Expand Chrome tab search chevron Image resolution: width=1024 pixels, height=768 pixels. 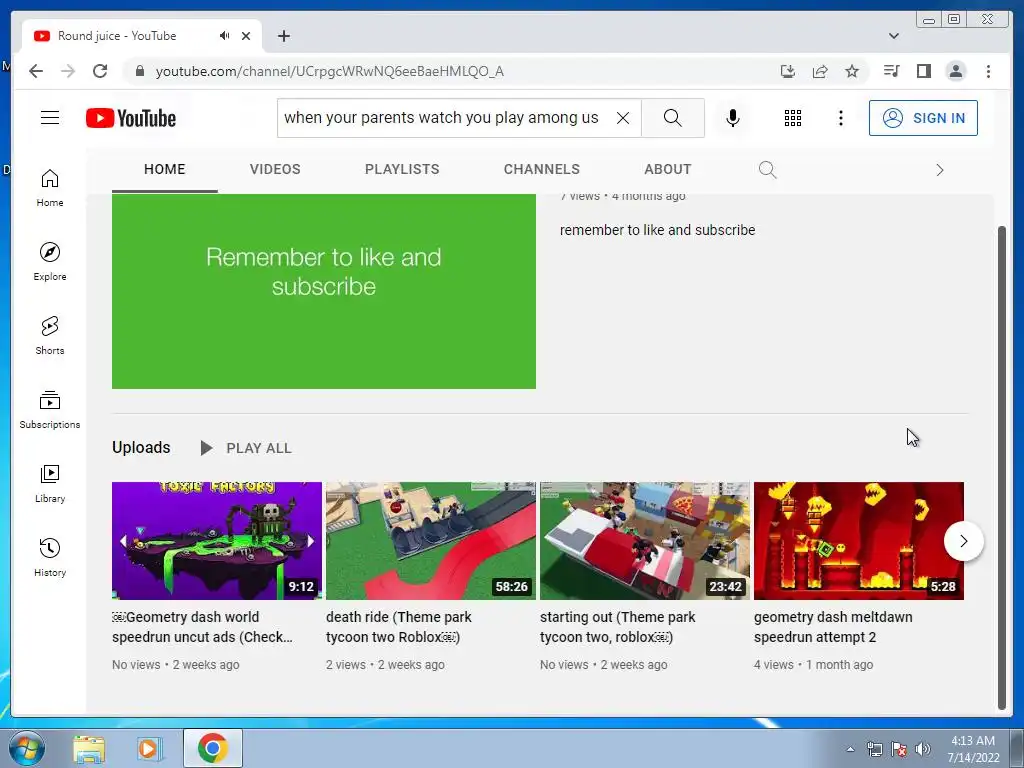click(x=894, y=36)
